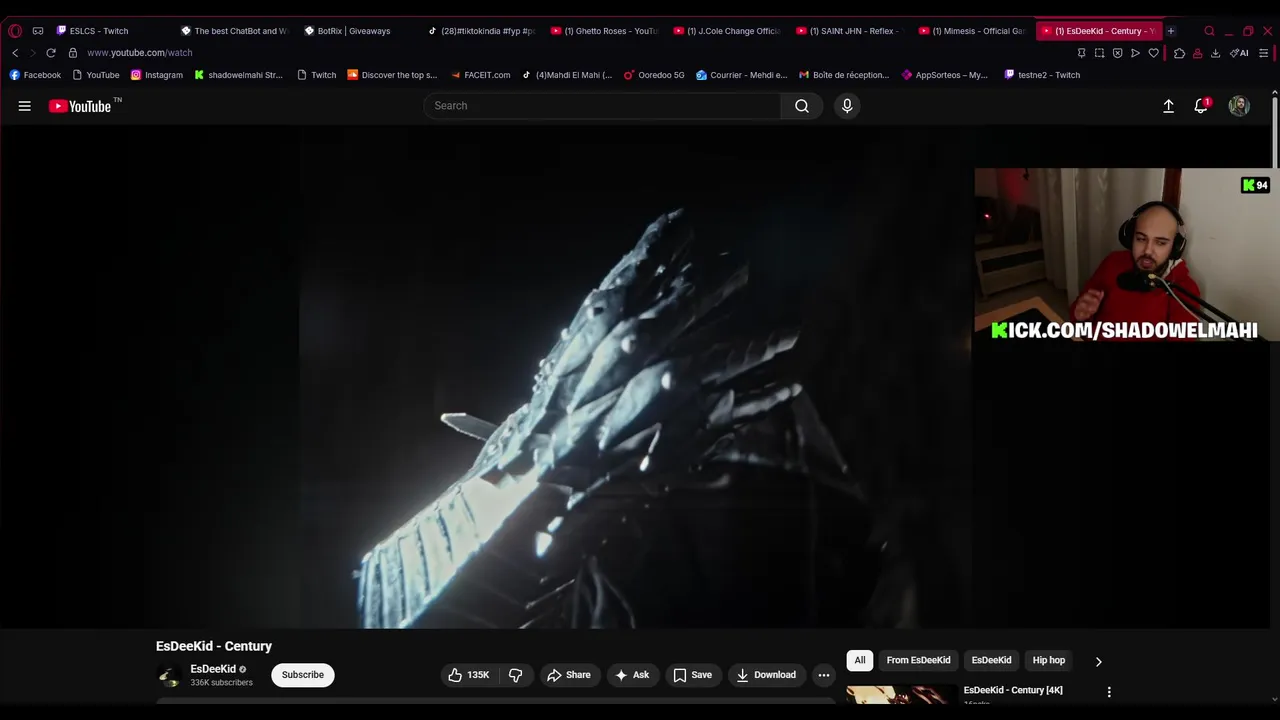1280x720 pixels.
Task: Open the red profile account icon
Action: (1197, 53)
